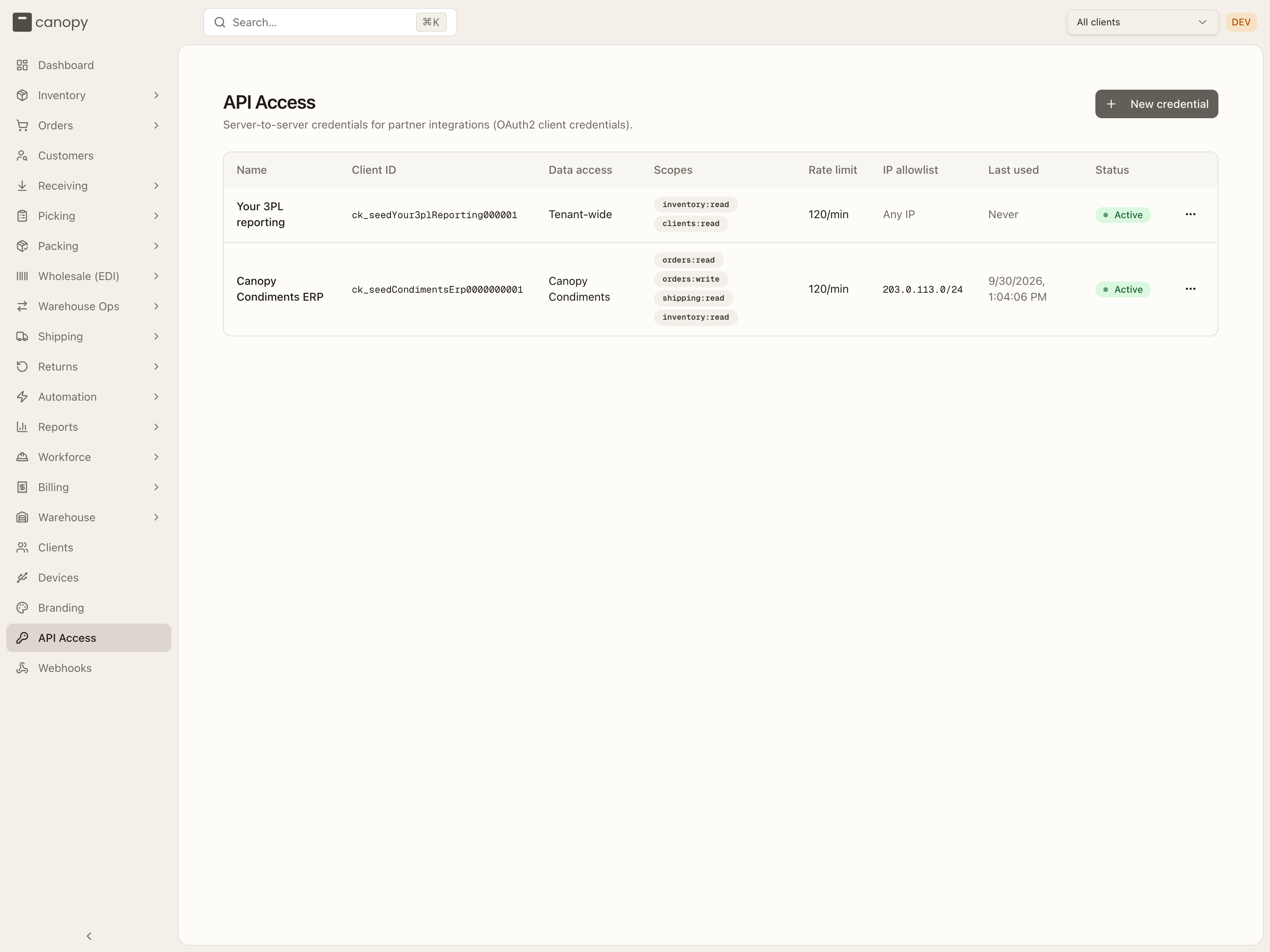Click the Billing receipt icon
This screenshot has width=1270, height=952.
click(x=22, y=487)
